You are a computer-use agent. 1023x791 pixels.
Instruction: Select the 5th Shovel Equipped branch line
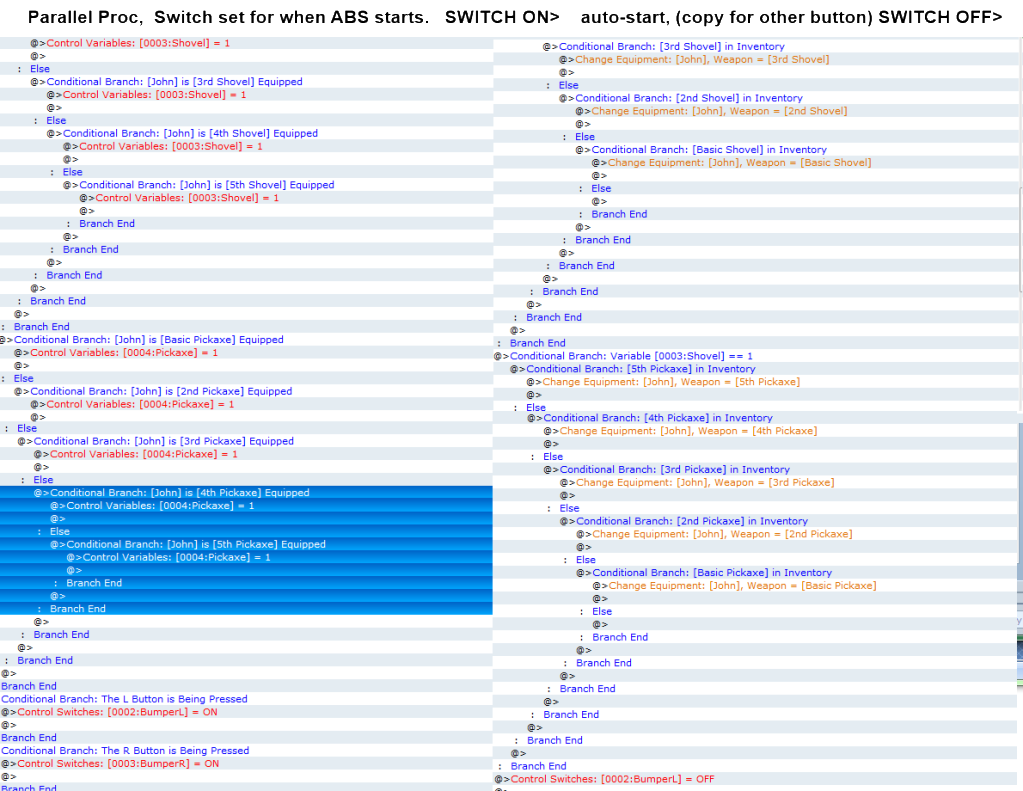pyautogui.click(x=206, y=185)
